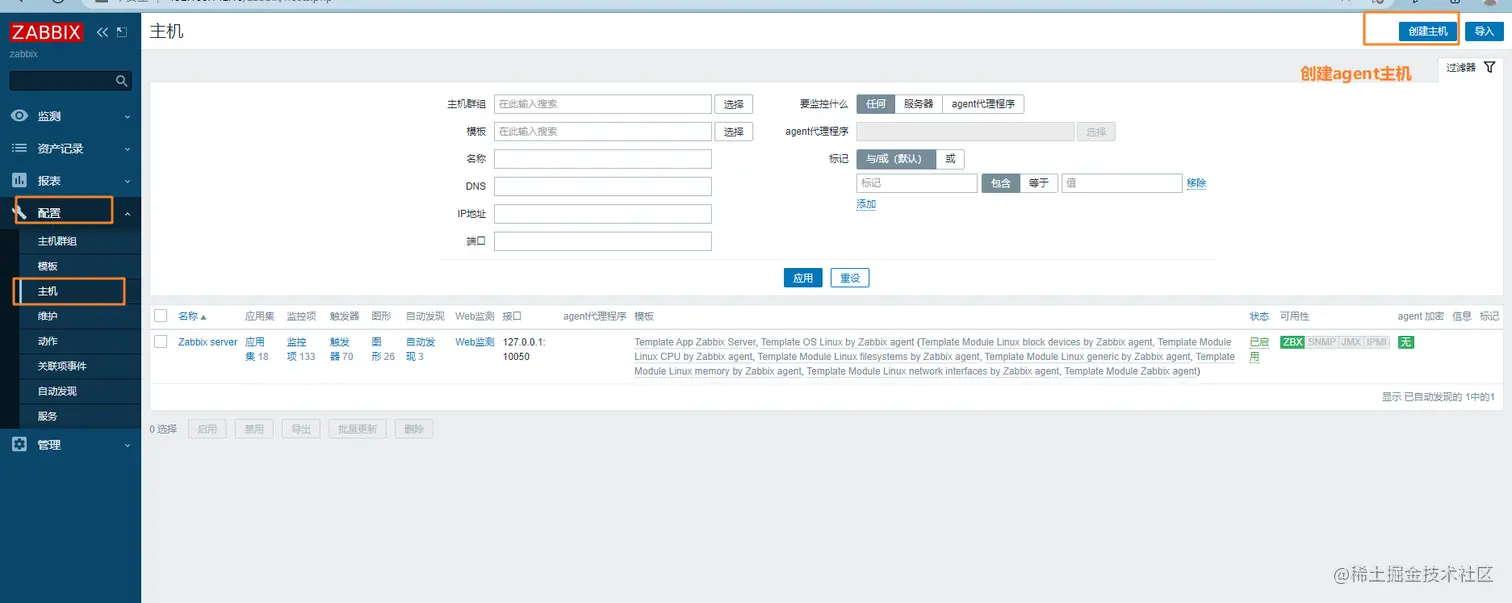This screenshot has width=1512, height=603.
Task: Click the SNMP availability badge
Action: point(1321,342)
